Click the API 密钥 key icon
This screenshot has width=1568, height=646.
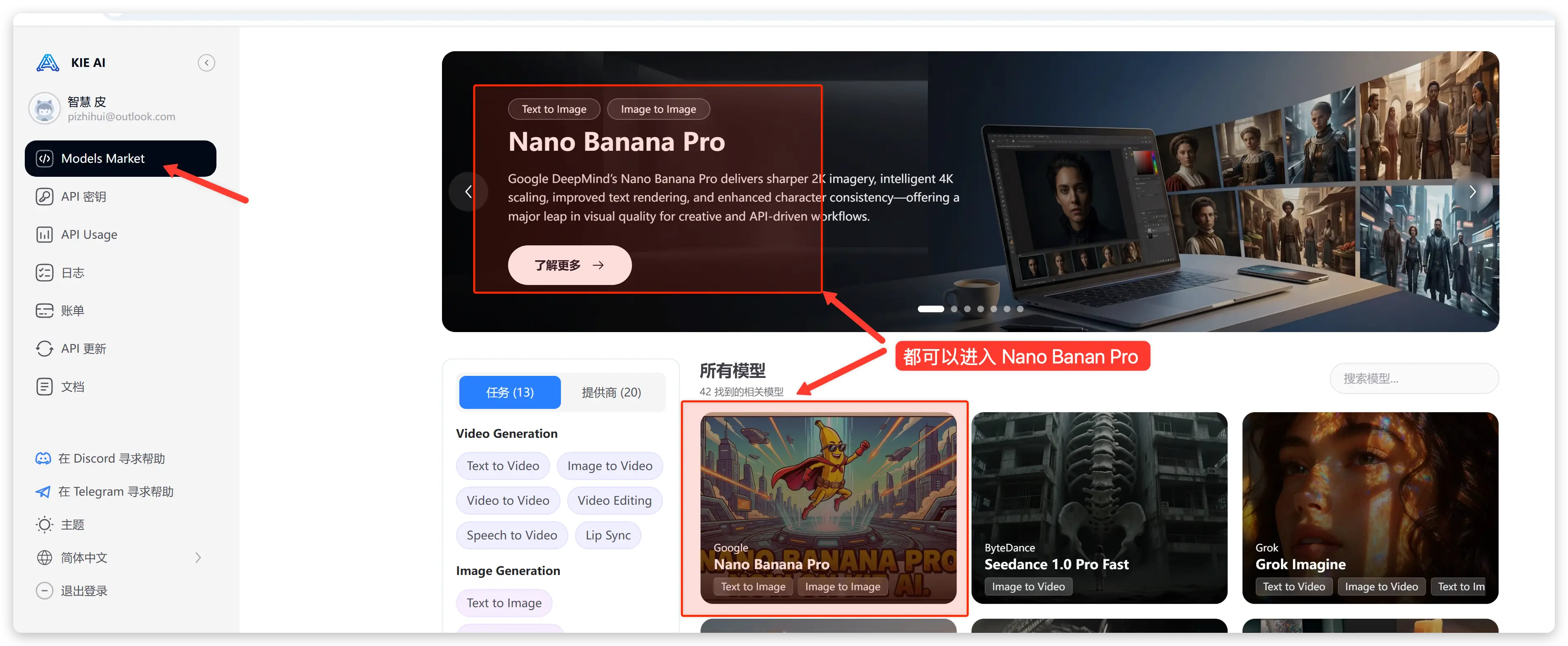45,197
